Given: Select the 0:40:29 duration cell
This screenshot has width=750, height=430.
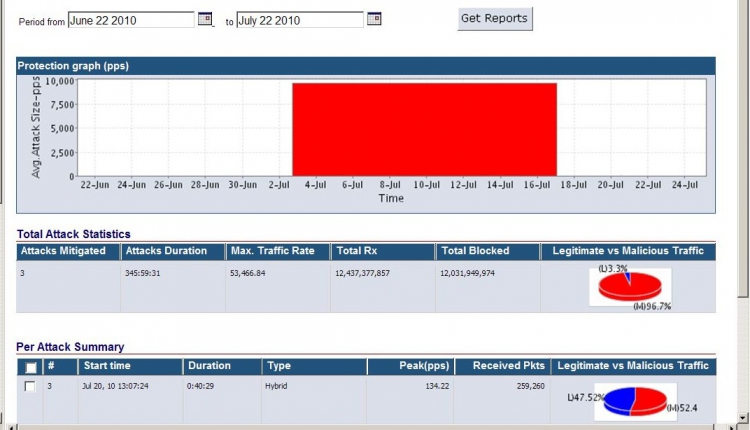Looking at the screenshot, I should [x=200, y=386].
